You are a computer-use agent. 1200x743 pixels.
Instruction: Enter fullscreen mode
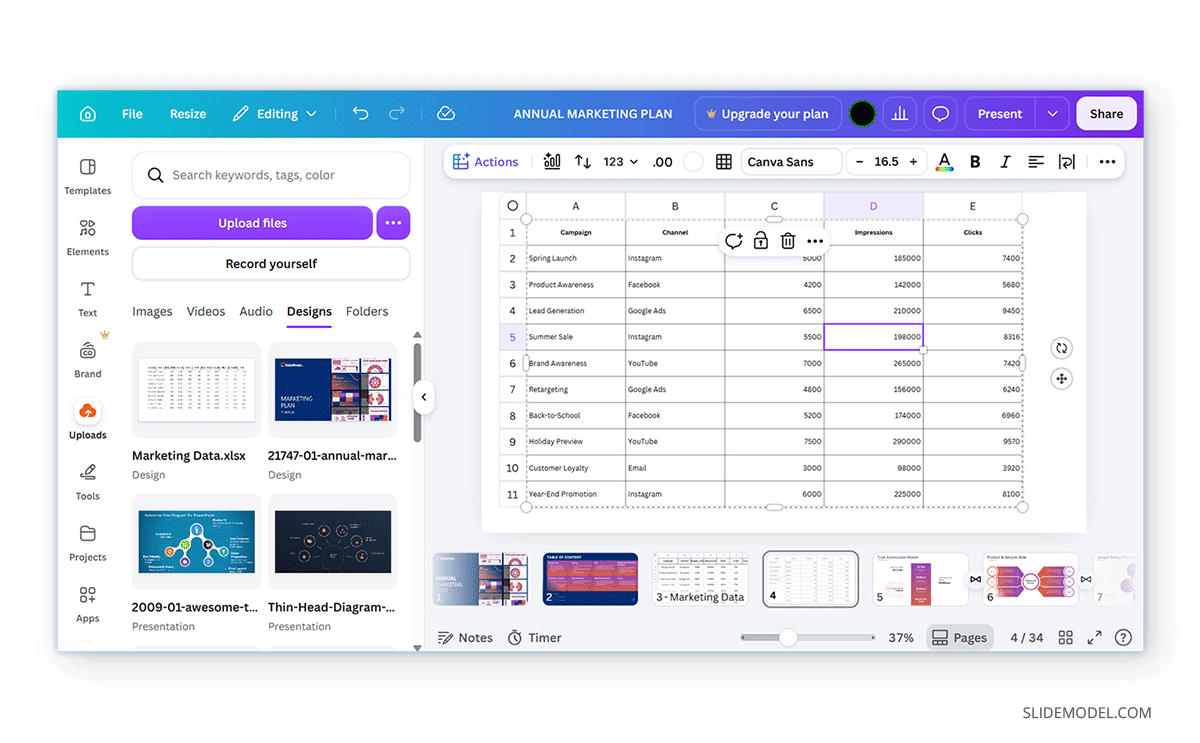tap(1094, 638)
